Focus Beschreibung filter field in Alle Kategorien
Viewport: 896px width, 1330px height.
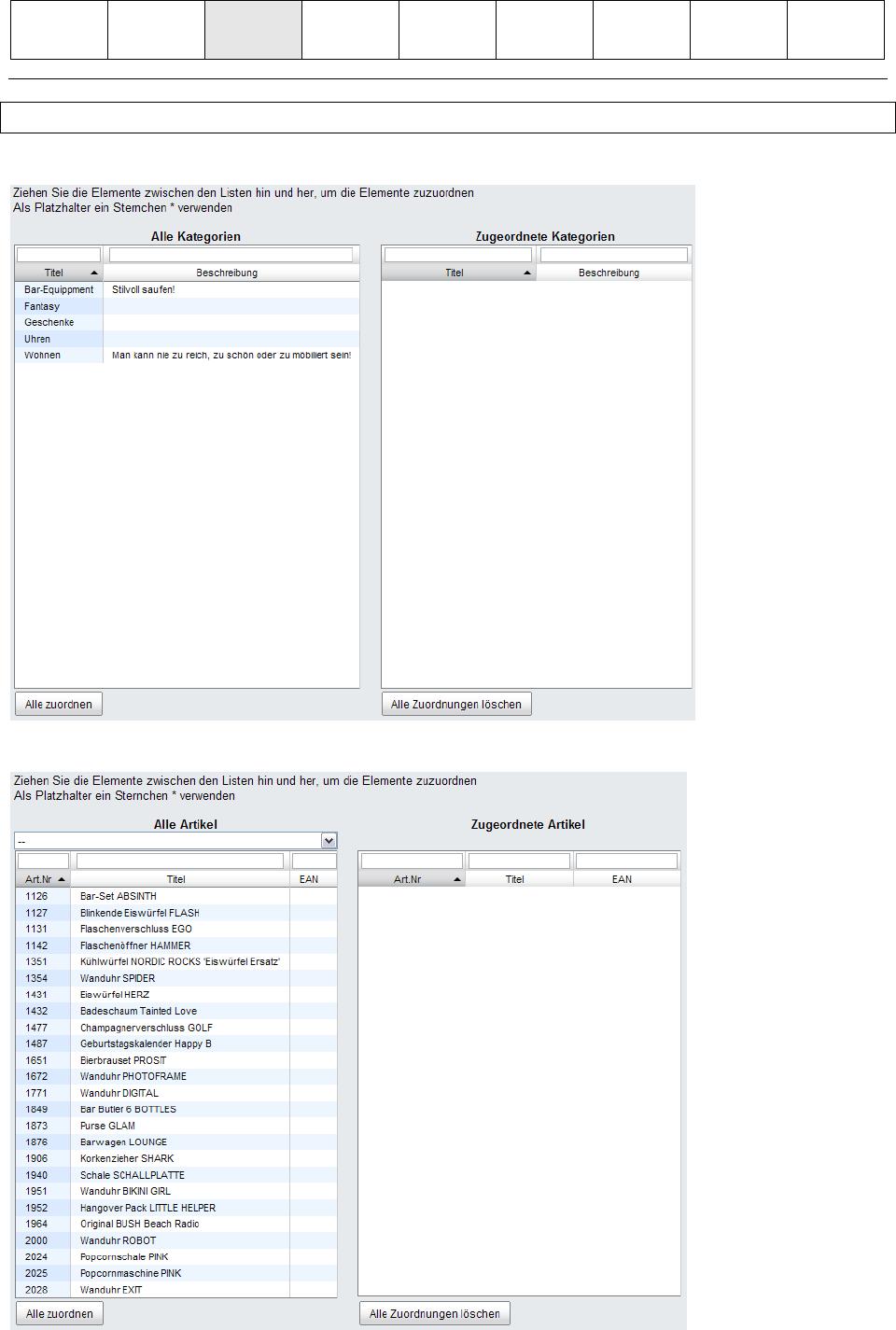(231, 255)
